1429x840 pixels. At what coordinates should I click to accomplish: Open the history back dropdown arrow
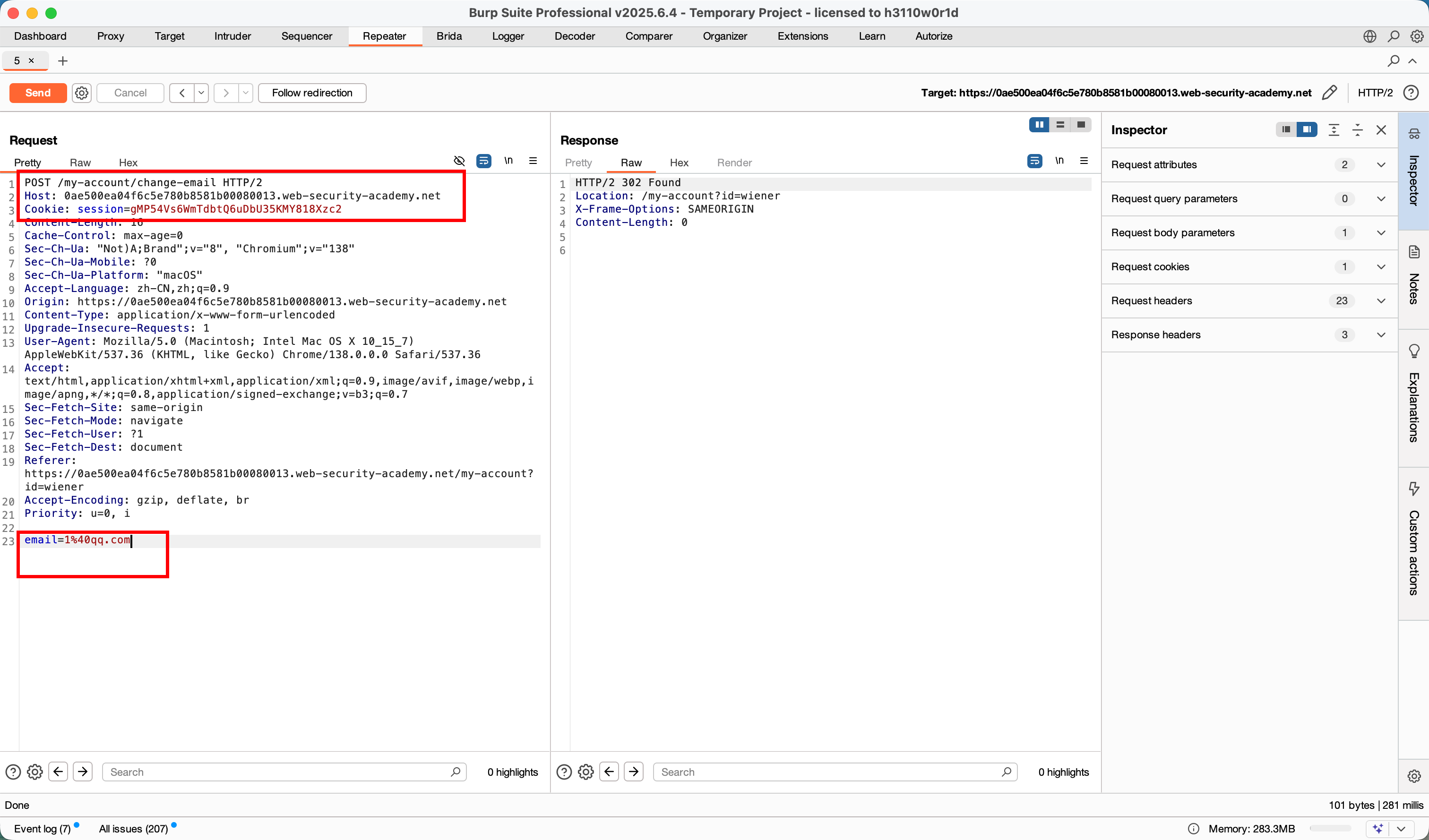pyautogui.click(x=201, y=93)
